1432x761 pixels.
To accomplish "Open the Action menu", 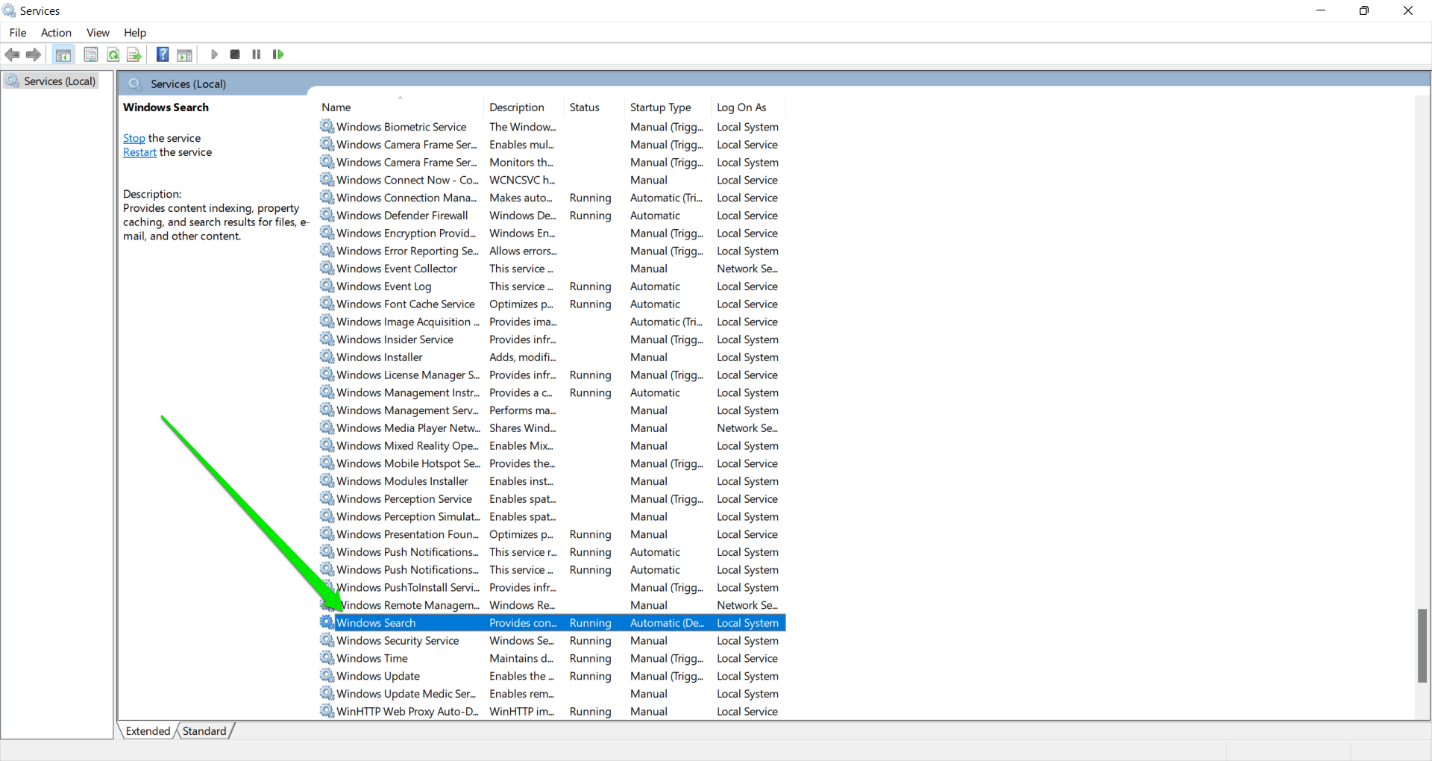I will (55, 32).
